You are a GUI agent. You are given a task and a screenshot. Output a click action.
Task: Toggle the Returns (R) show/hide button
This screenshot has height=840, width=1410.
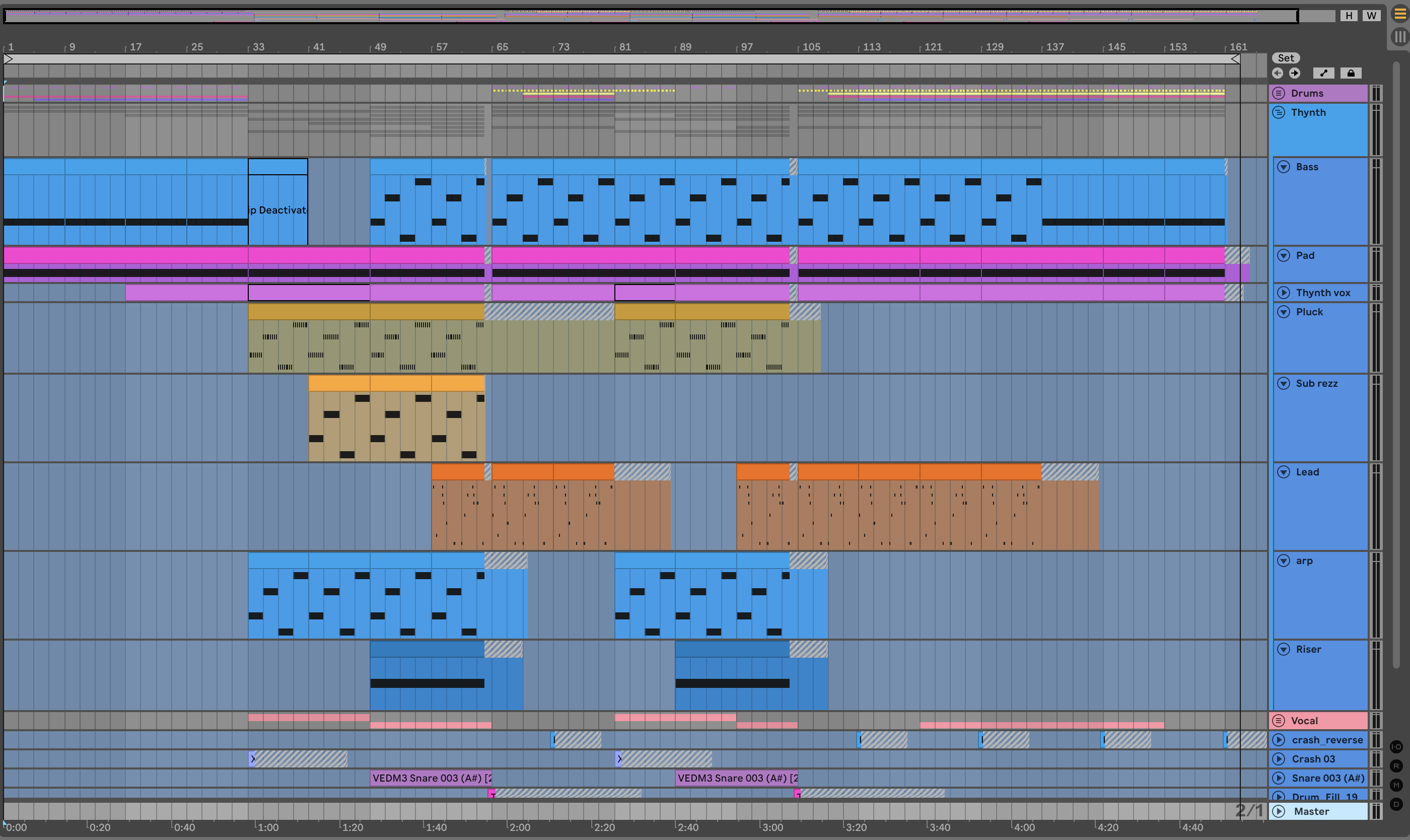pyautogui.click(x=1396, y=766)
